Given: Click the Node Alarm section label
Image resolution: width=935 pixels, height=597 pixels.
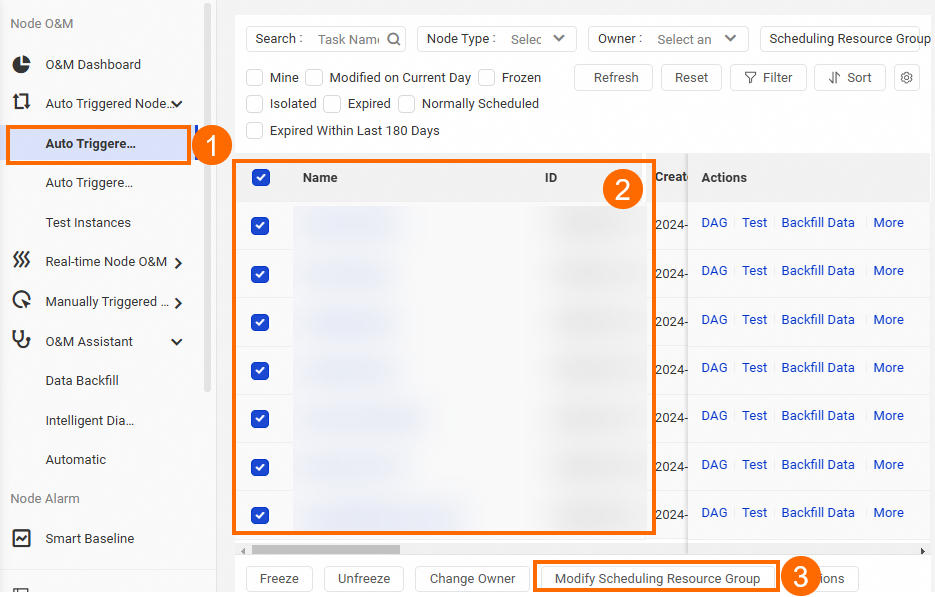Looking at the screenshot, I should (45, 499).
